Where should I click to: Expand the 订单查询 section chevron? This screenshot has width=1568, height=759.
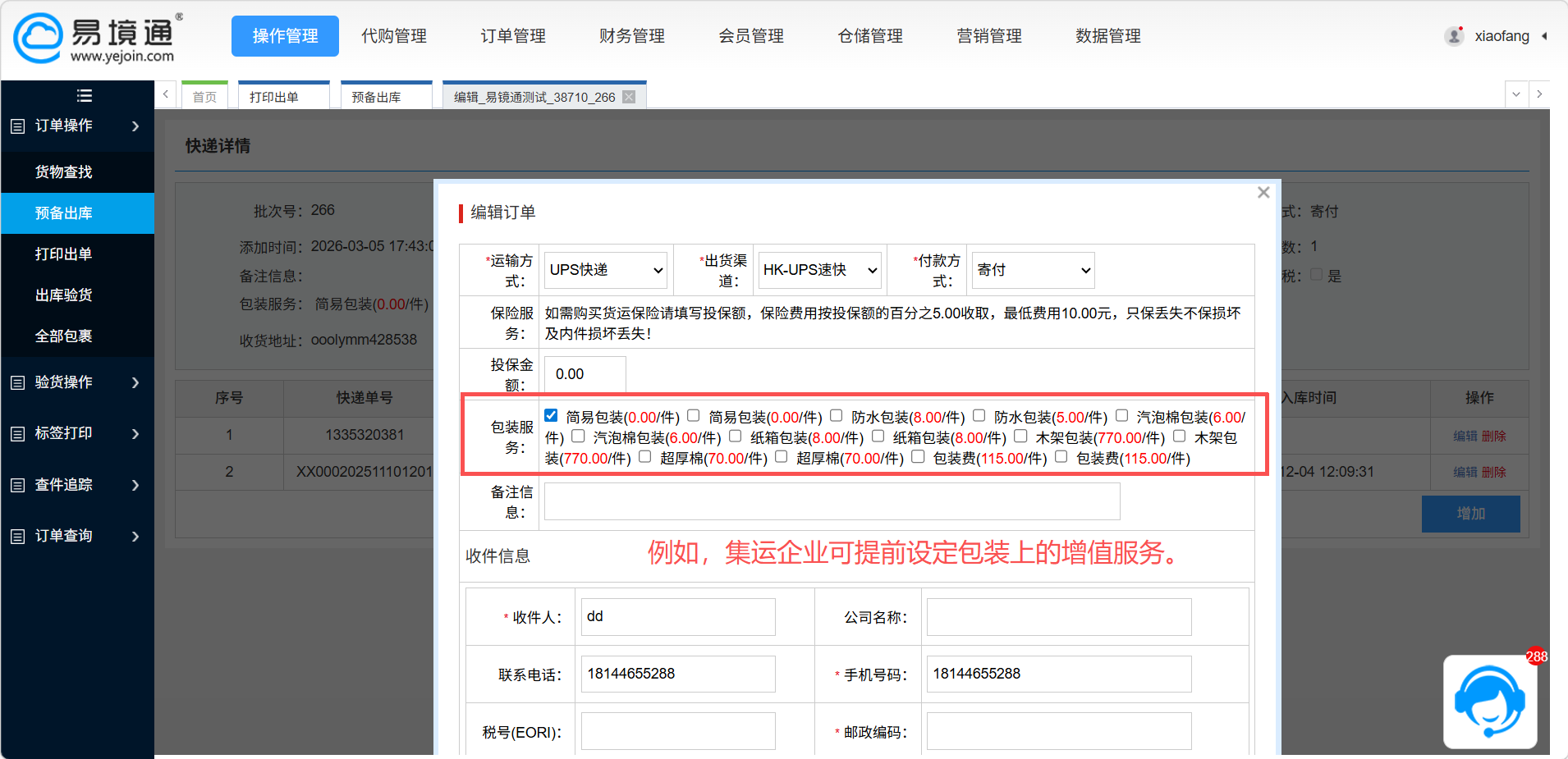[135, 536]
